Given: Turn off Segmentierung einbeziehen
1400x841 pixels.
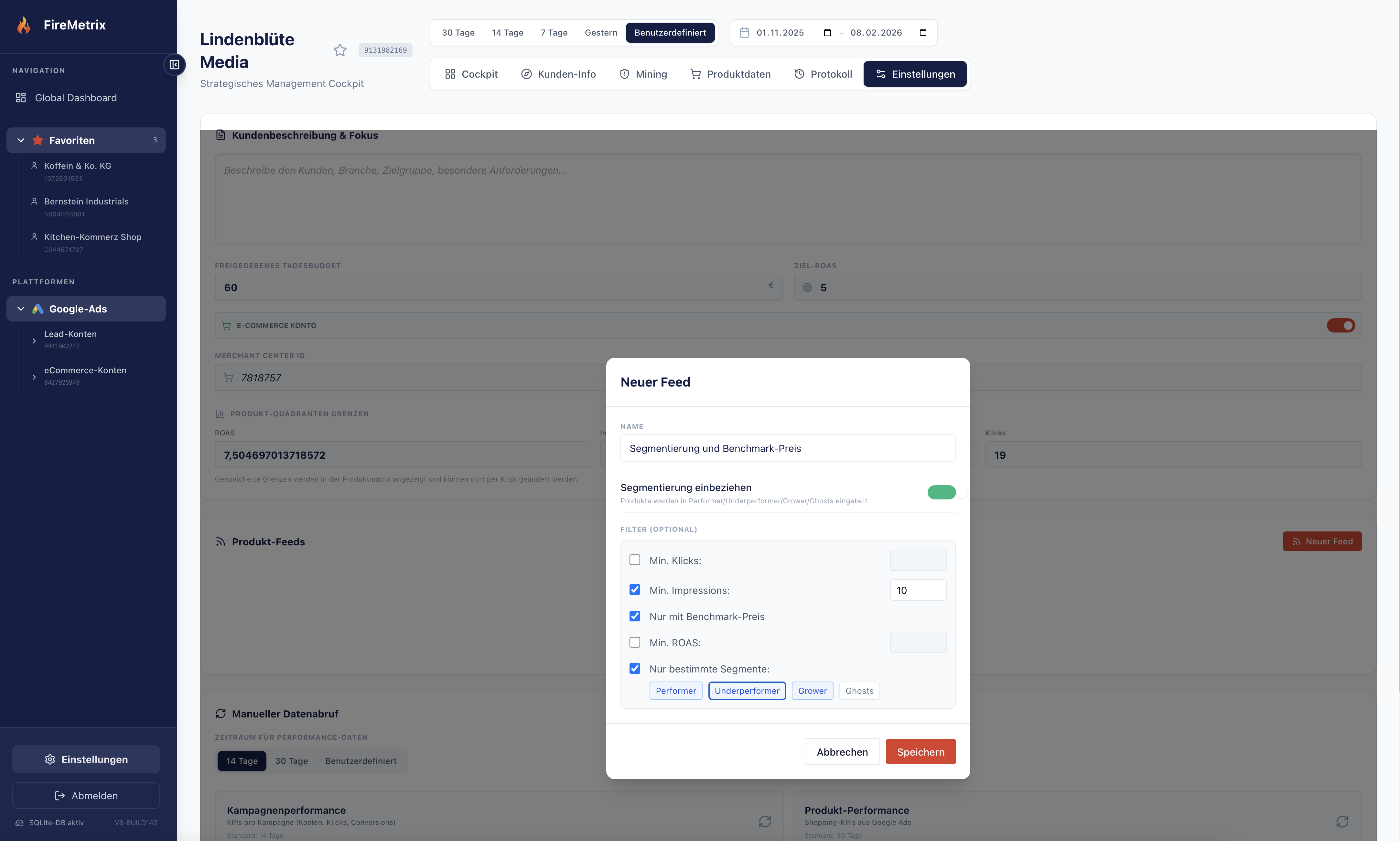Looking at the screenshot, I should point(941,492).
